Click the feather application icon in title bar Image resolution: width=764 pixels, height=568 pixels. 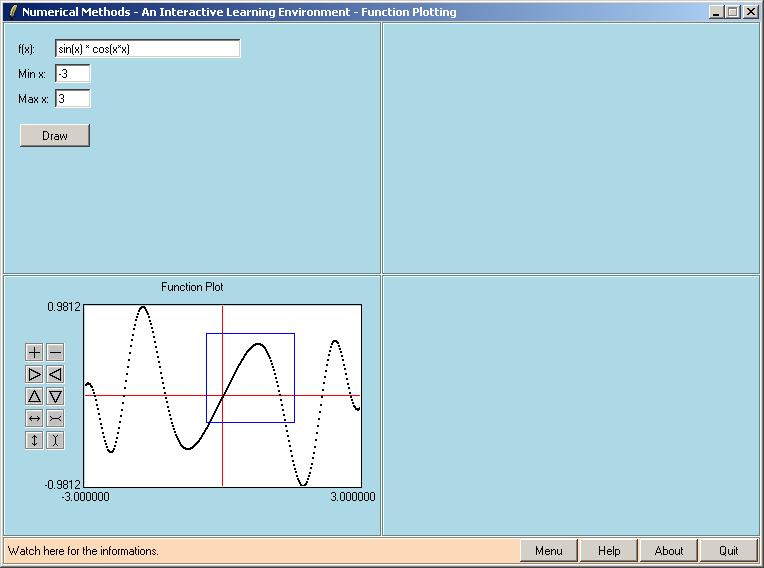(x=13, y=12)
